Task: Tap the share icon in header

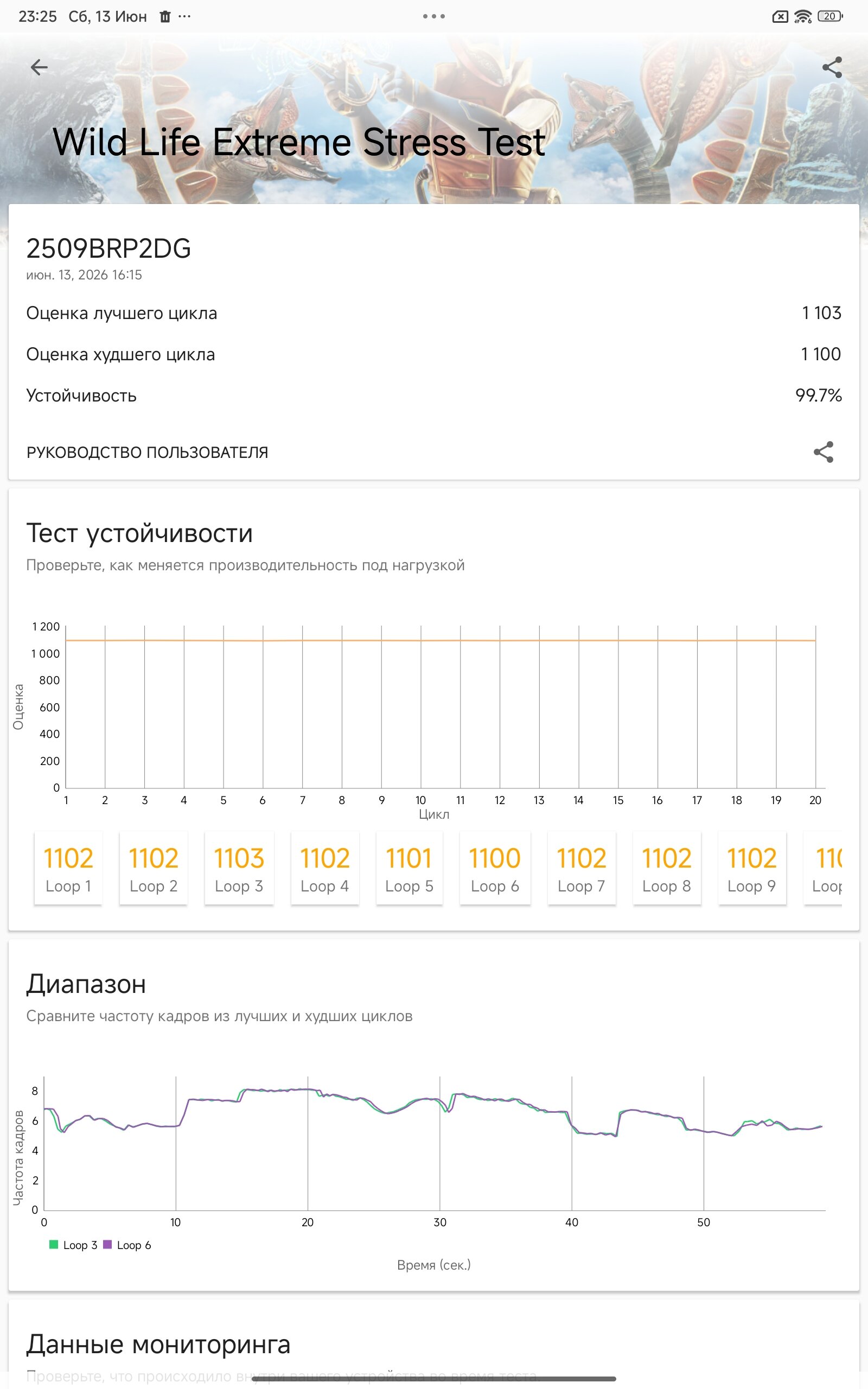Action: (832, 67)
